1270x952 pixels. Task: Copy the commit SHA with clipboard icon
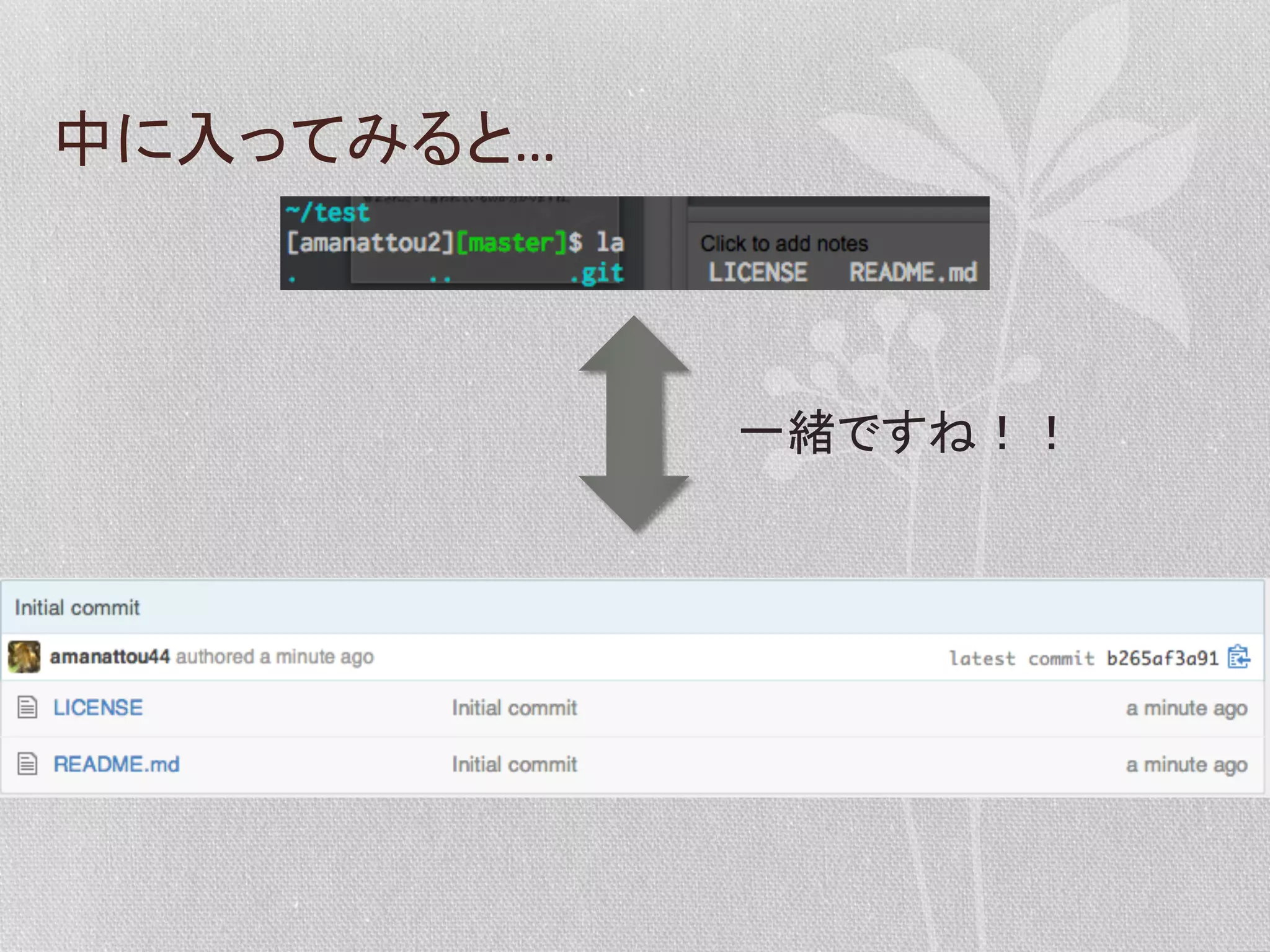(x=1239, y=657)
